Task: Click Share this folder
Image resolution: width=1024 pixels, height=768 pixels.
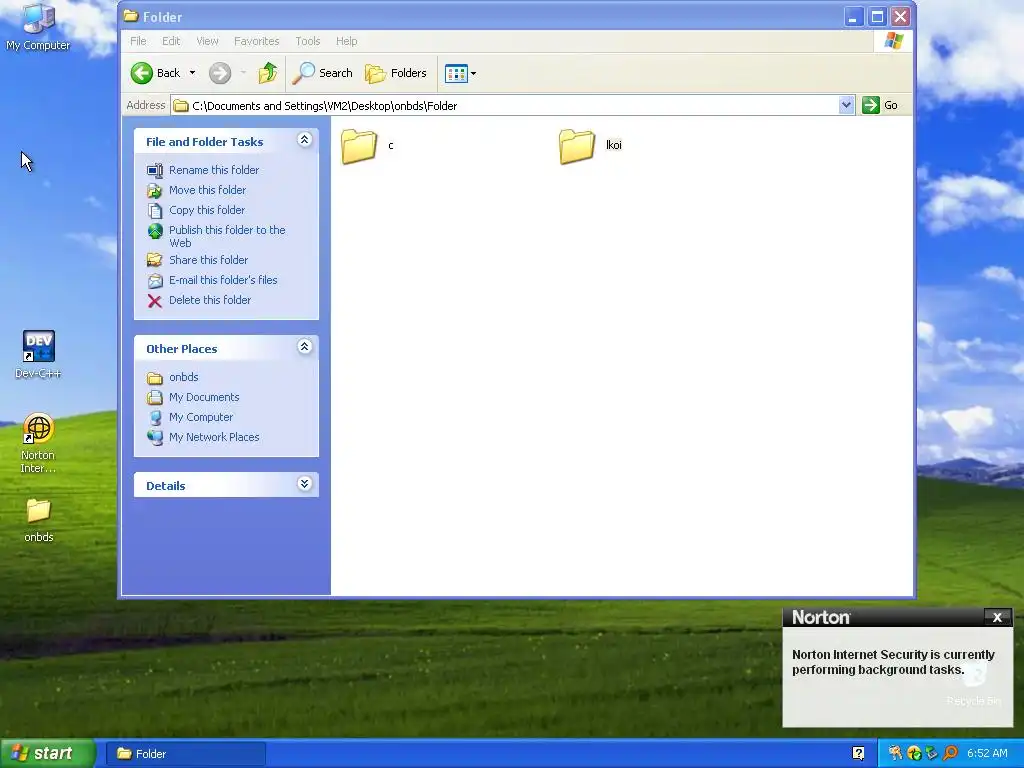Action: pyautogui.click(x=208, y=260)
